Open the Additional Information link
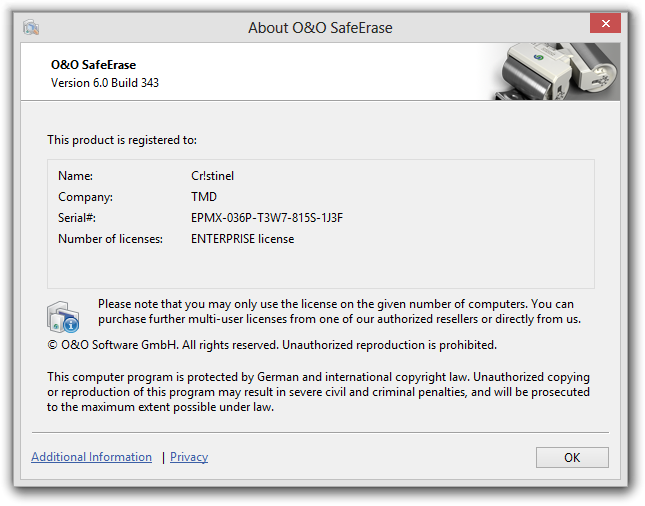The image size is (645, 506). coord(91,457)
